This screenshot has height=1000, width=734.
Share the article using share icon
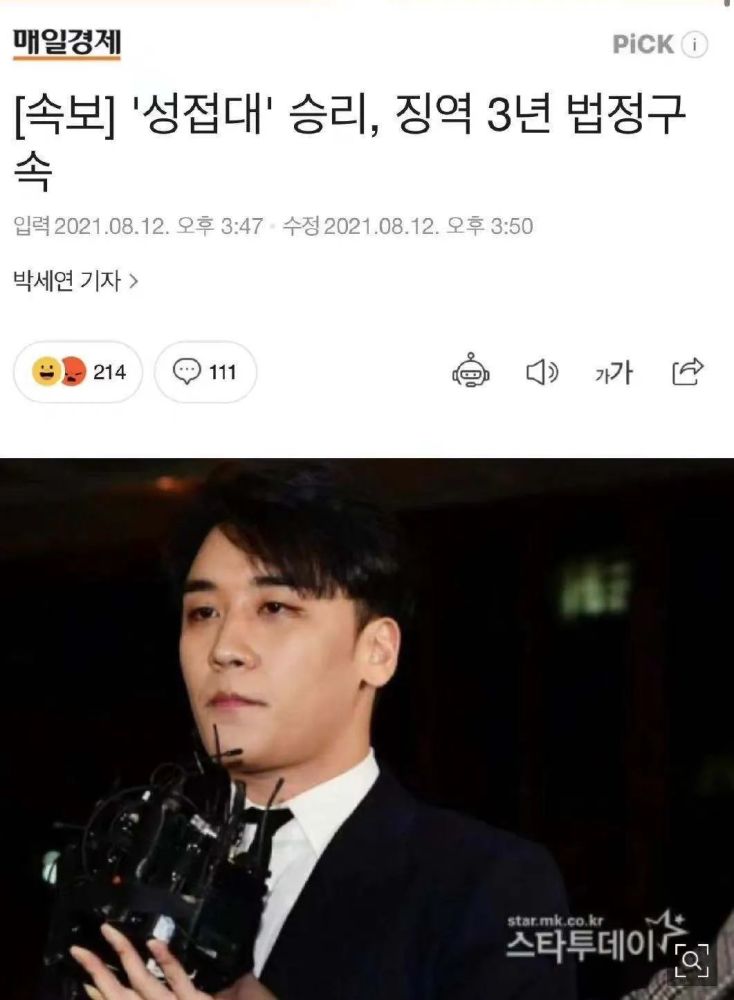tap(687, 371)
